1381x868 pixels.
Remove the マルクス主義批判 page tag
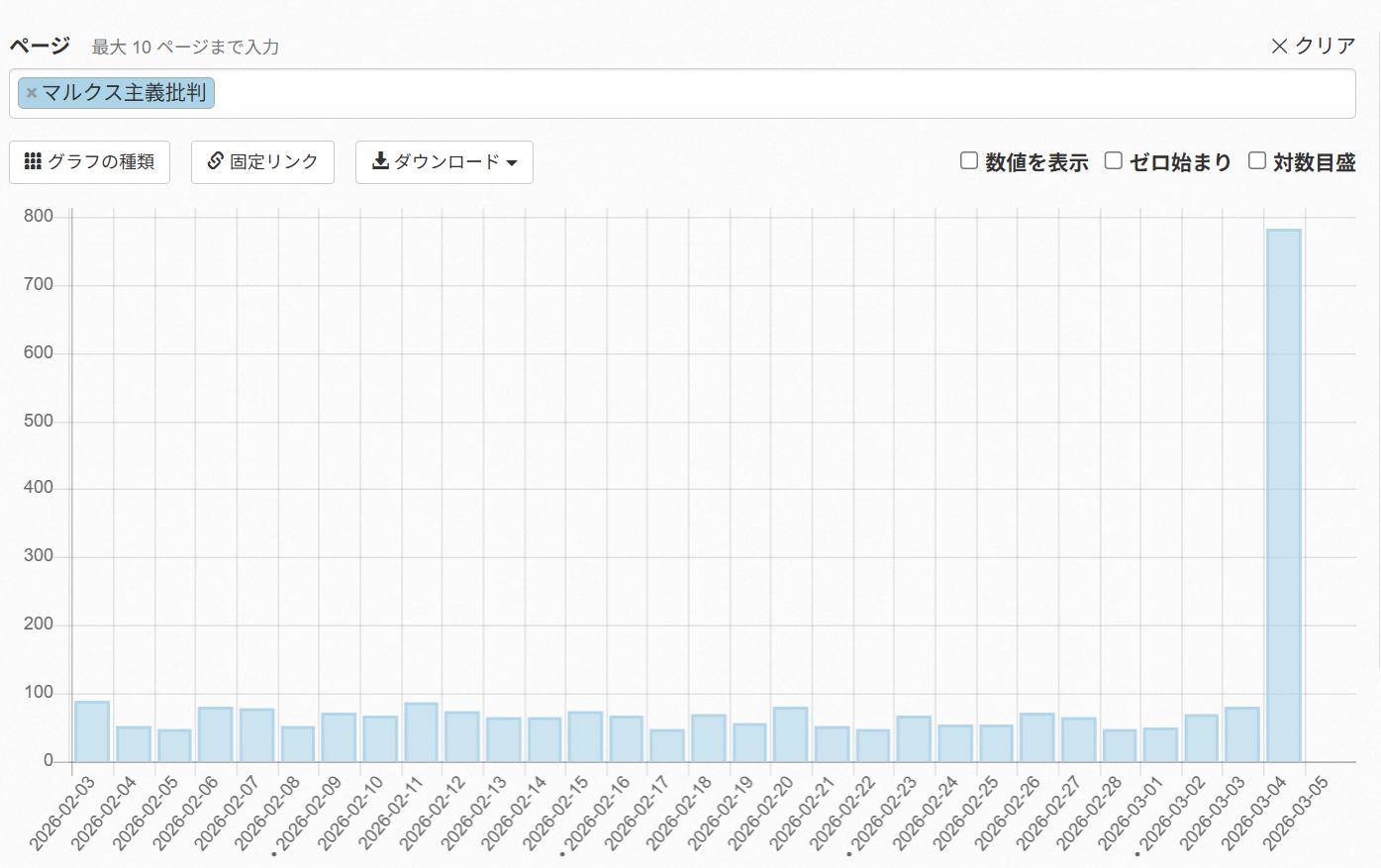tap(31, 93)
